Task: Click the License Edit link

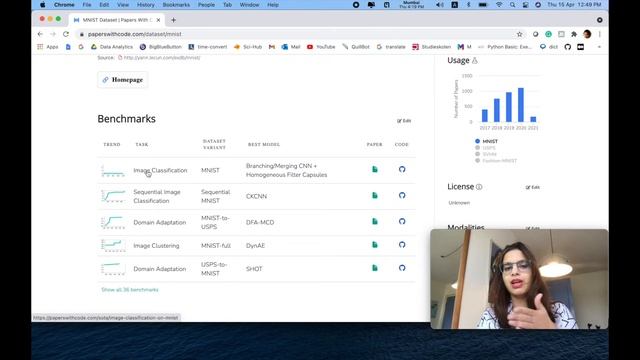Action: click(x=533, y=187)
